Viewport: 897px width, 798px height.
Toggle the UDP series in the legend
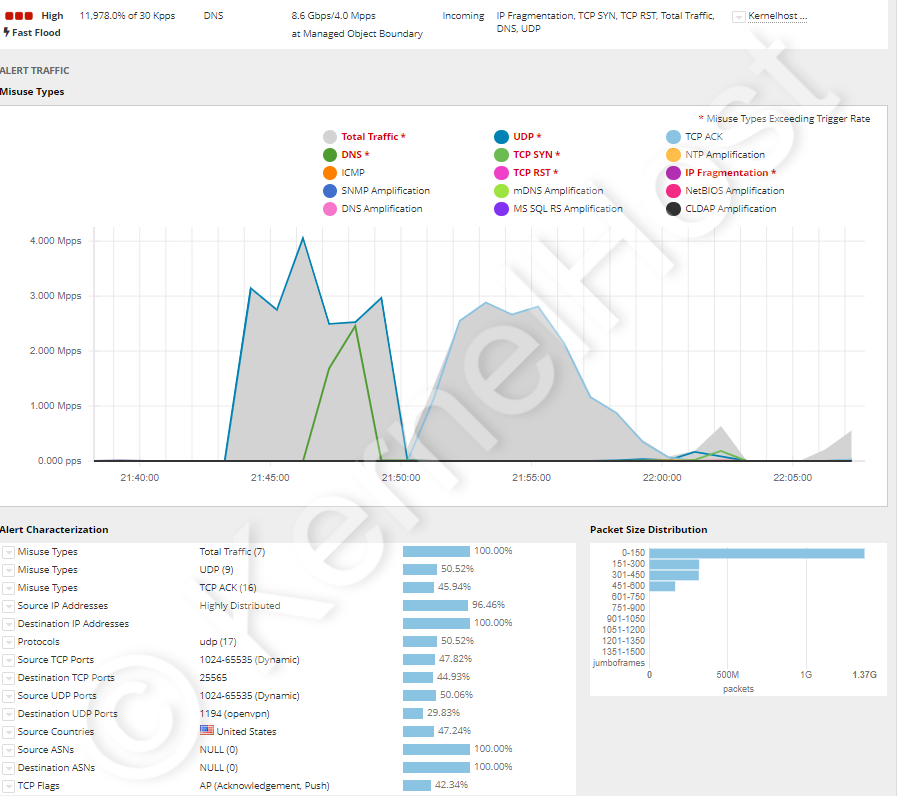tap(526, 137)
